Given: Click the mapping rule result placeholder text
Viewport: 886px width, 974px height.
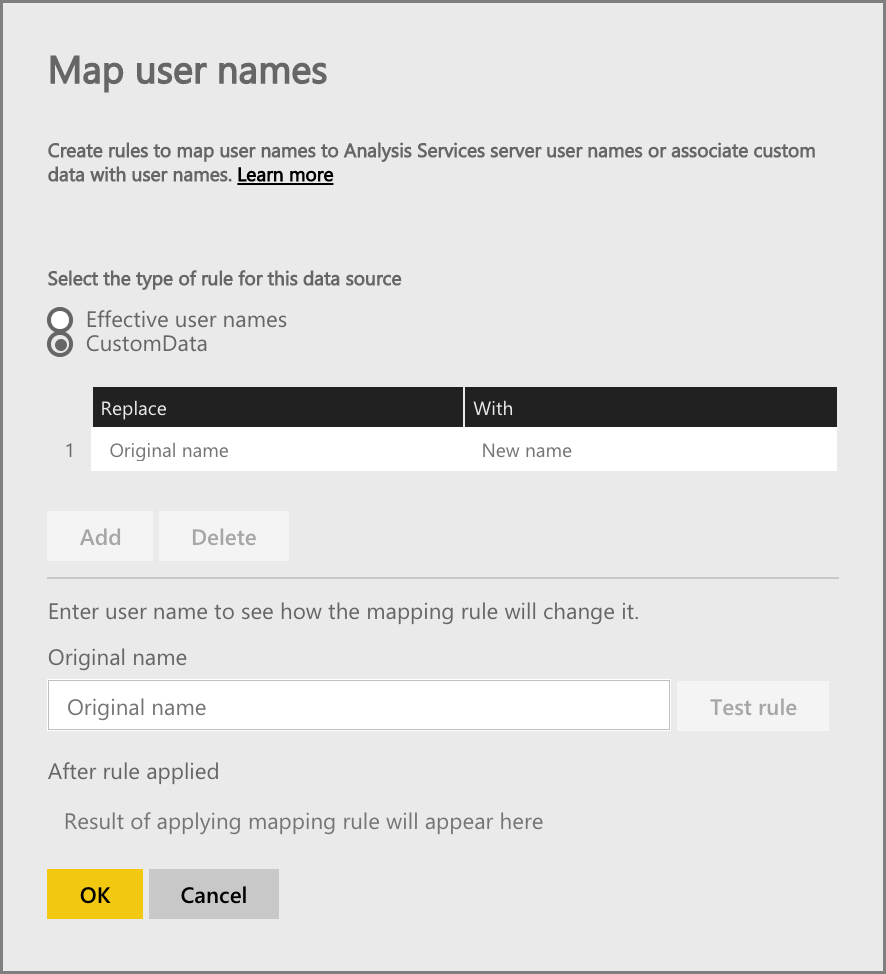Looking at the screenshot, I should (x=304, y=821).
